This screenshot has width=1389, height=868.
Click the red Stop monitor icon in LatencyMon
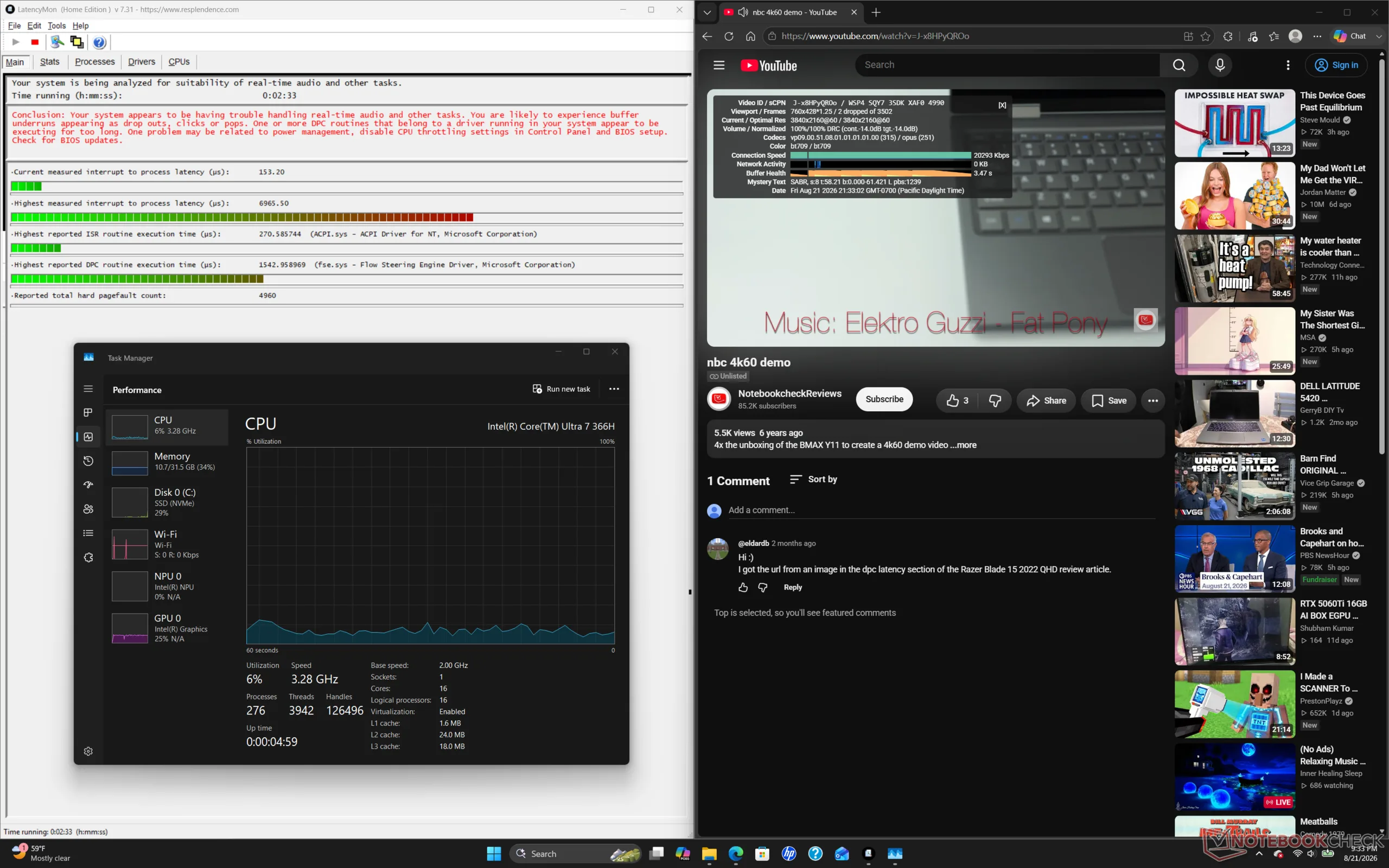[x=35, y=42]
